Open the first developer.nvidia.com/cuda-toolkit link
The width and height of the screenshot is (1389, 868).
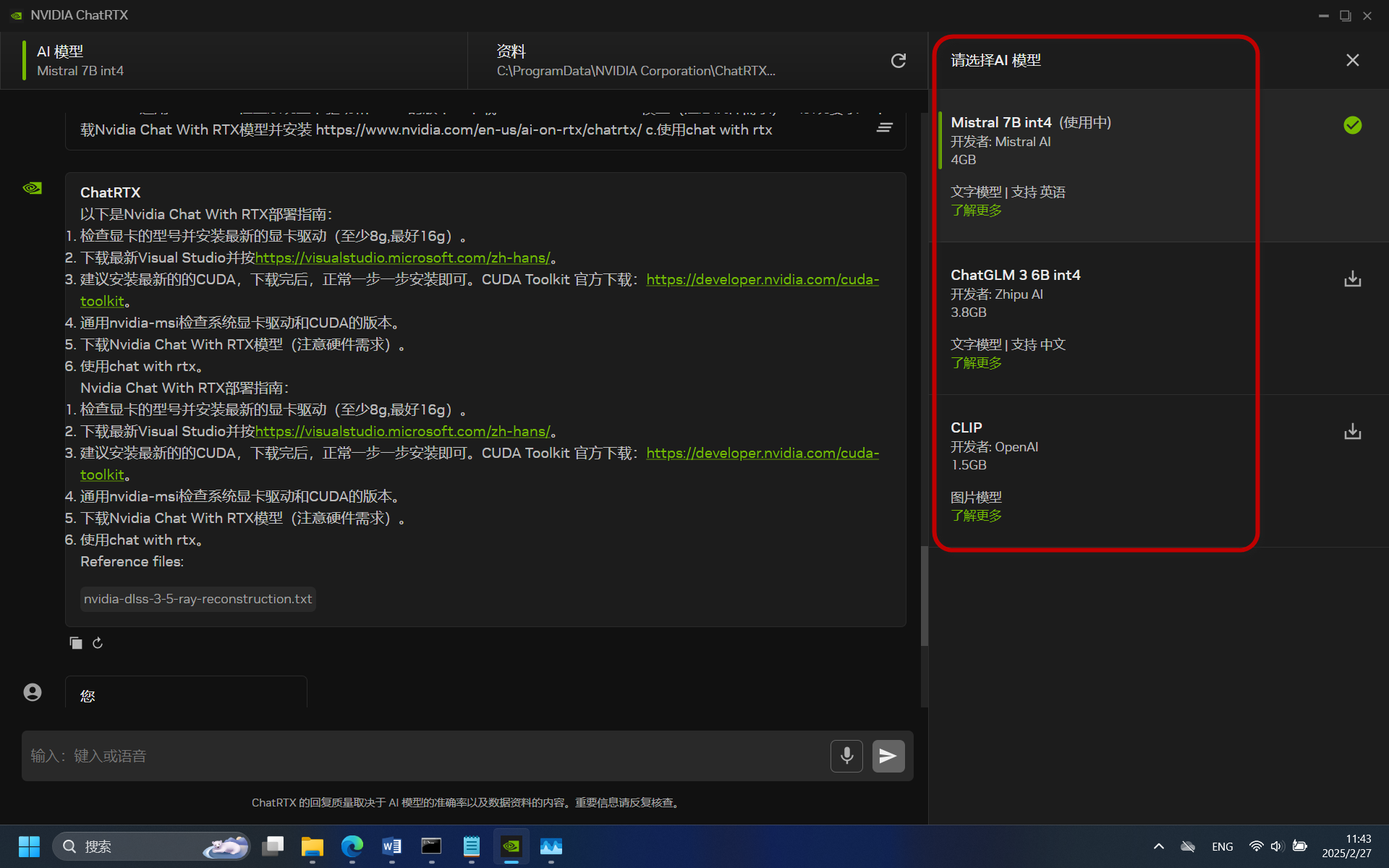(x=763, y=280)
